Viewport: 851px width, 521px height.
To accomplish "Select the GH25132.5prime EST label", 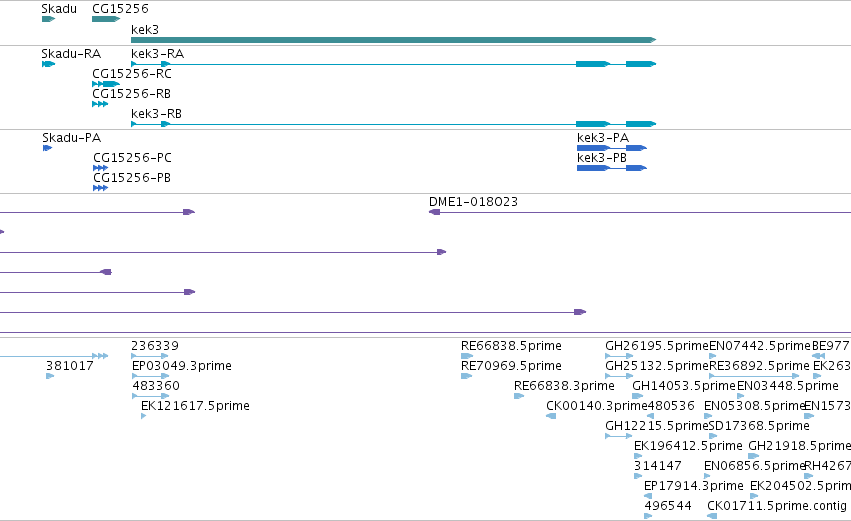I will pos(657,366).
